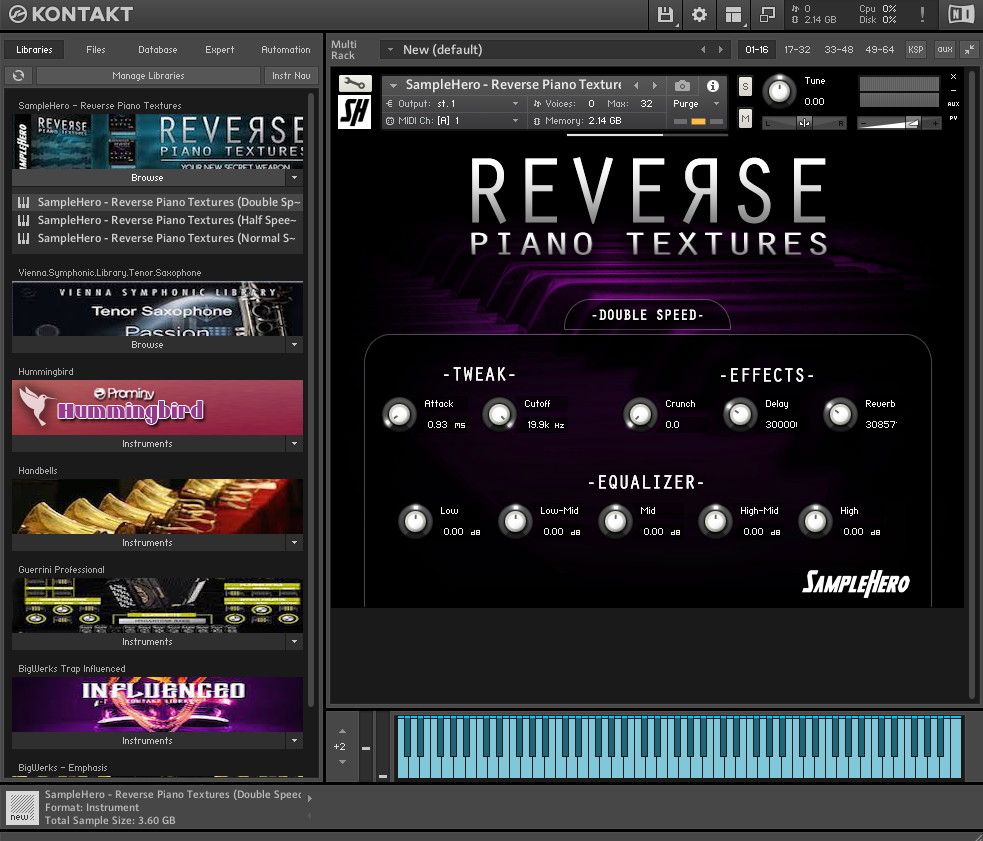Go to next instrument preset arrow
Viewport: 983px width, 841px height.
tap(655, 85)
